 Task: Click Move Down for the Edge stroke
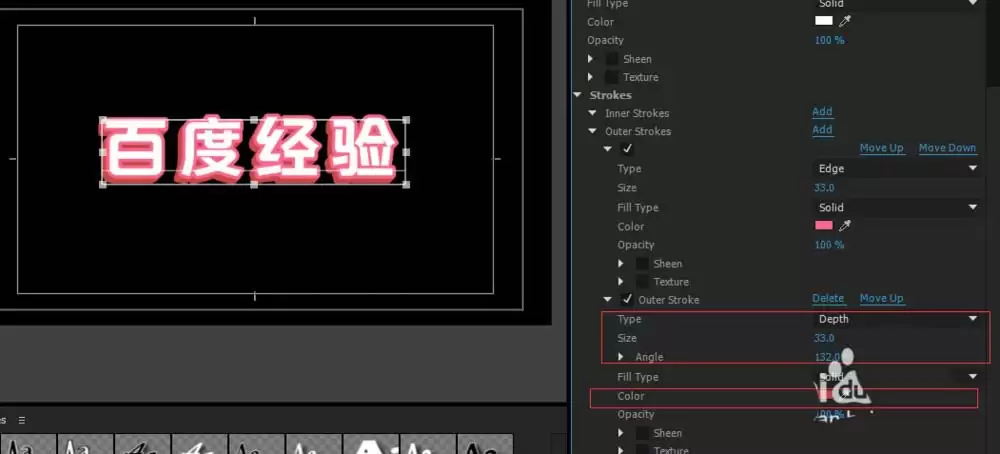click(x=947, y=148)
